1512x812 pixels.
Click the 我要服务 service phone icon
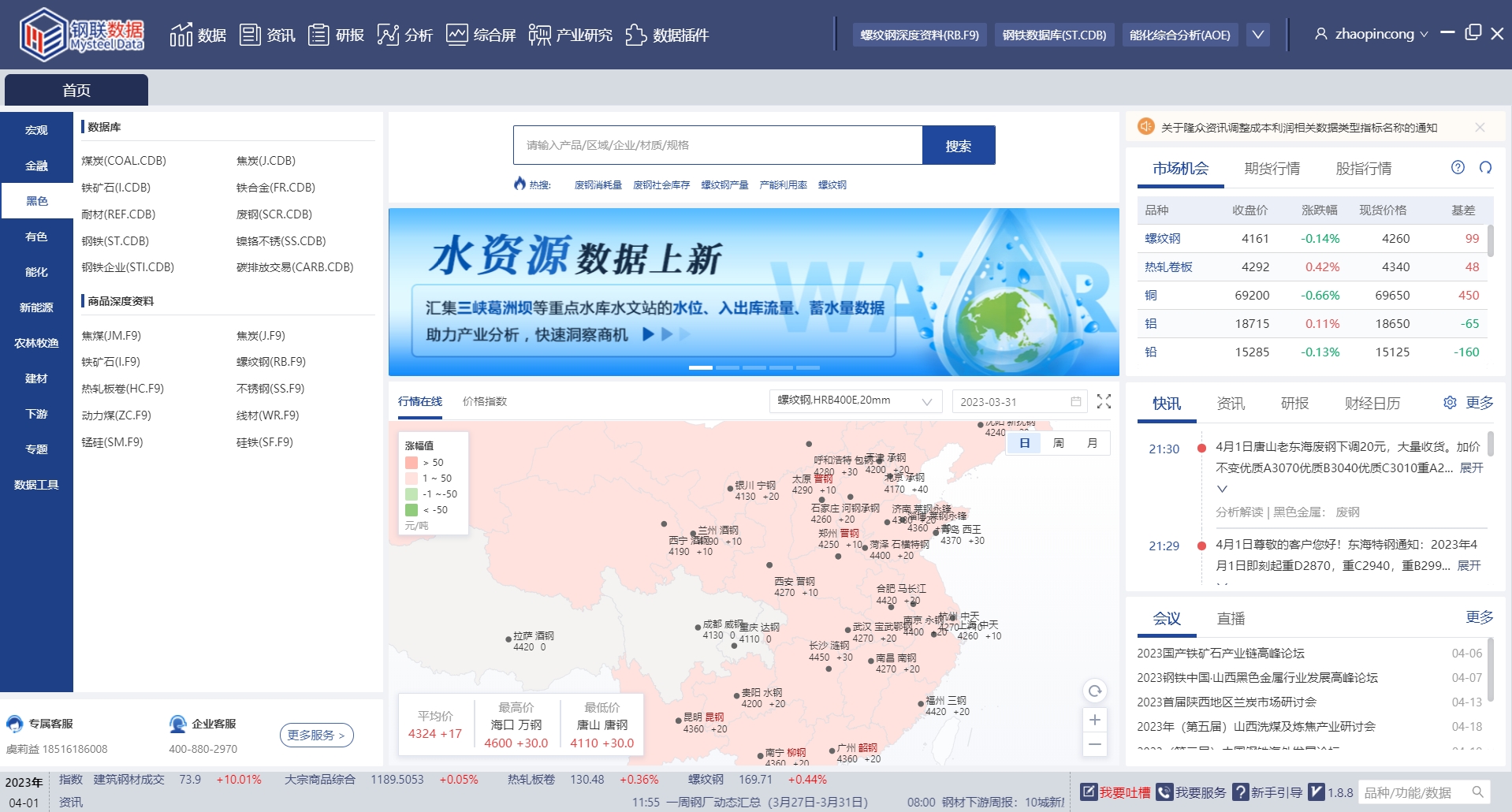pos(1164,792)
